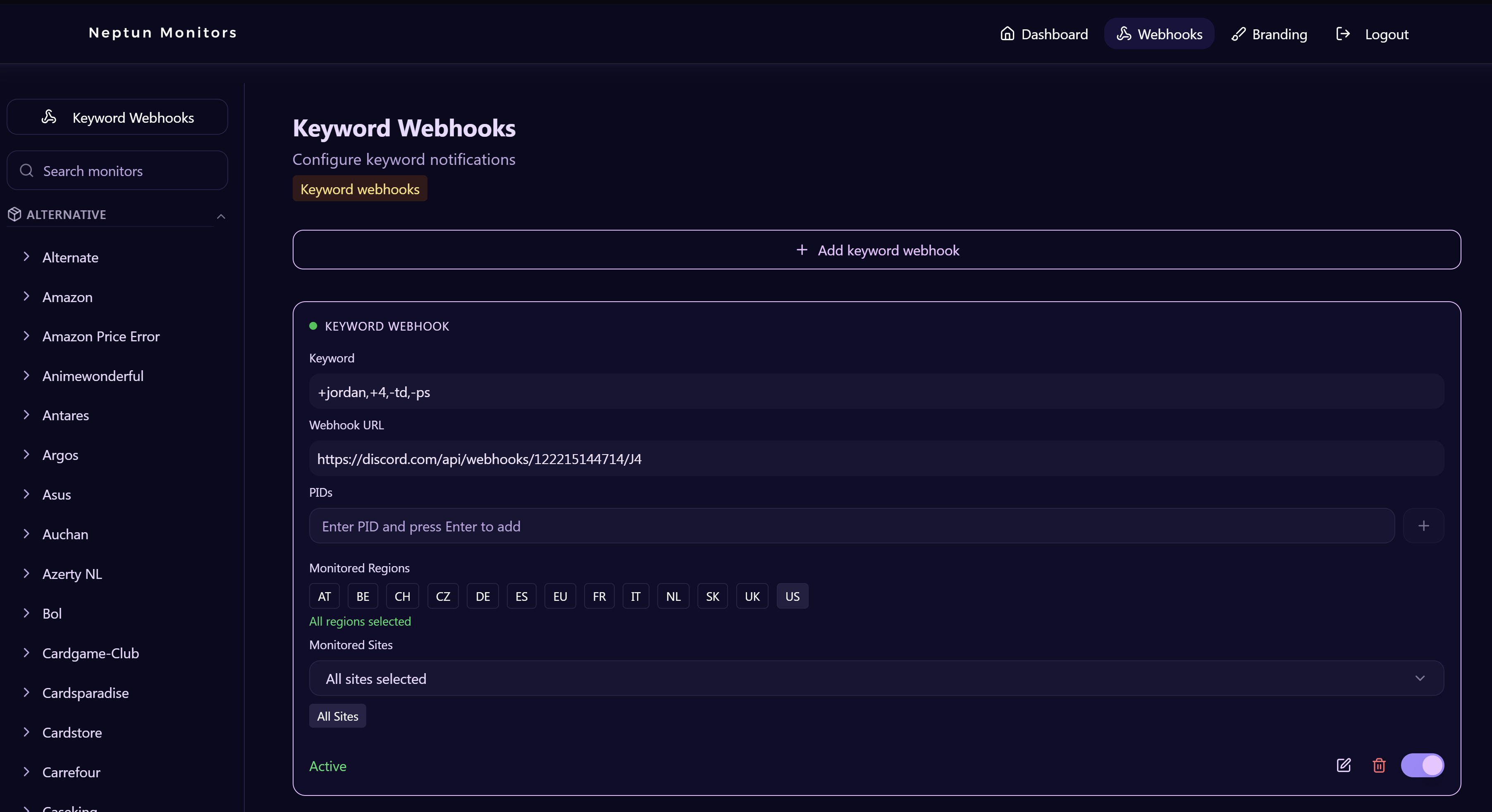Click the red trash delete icon
Image resolution: width=1492 pixels, height=812 pixels.
point(1378,765)
